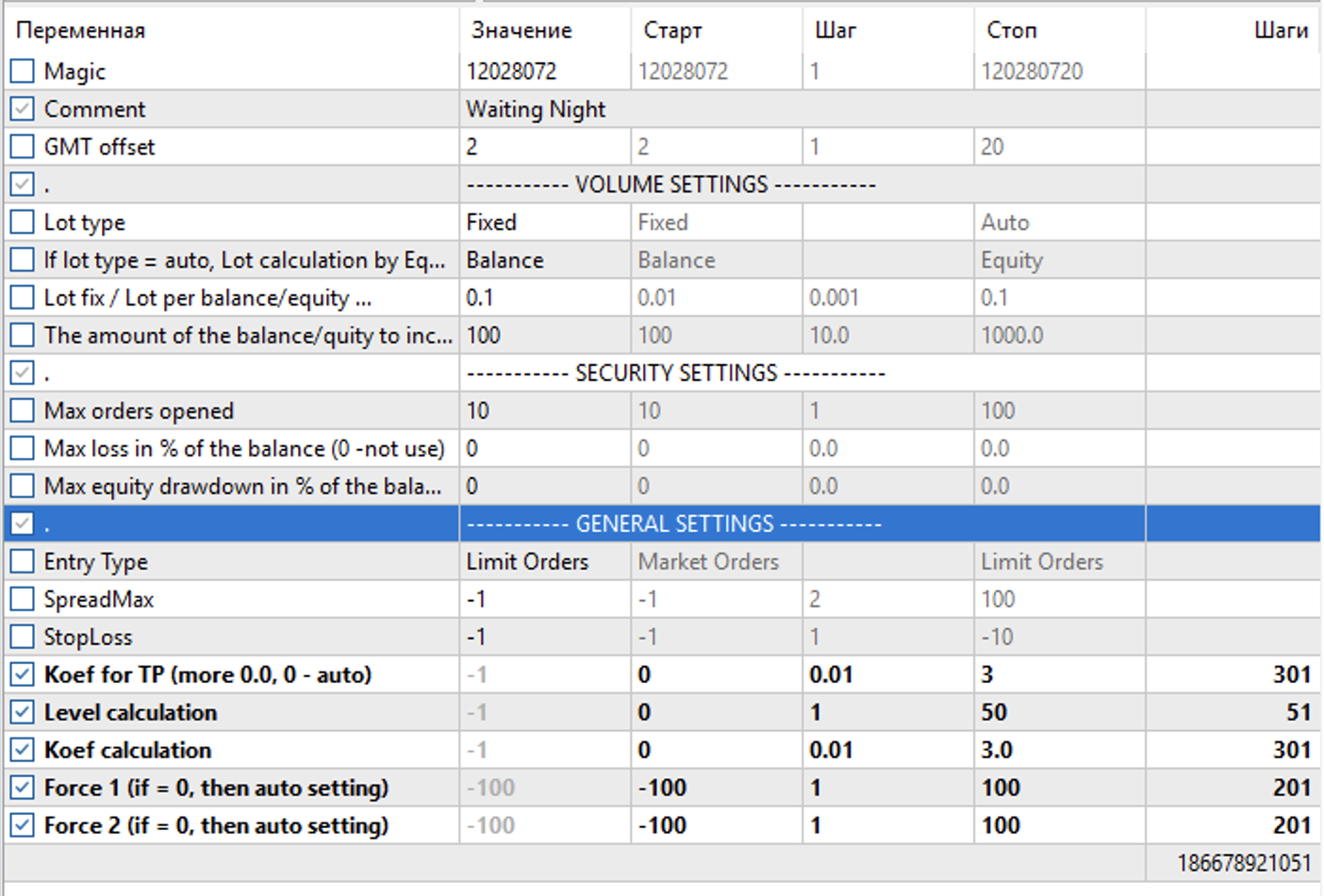The image size is (1324, 896).
Task: Edit SpreadMax value -1
Action: 545,599
